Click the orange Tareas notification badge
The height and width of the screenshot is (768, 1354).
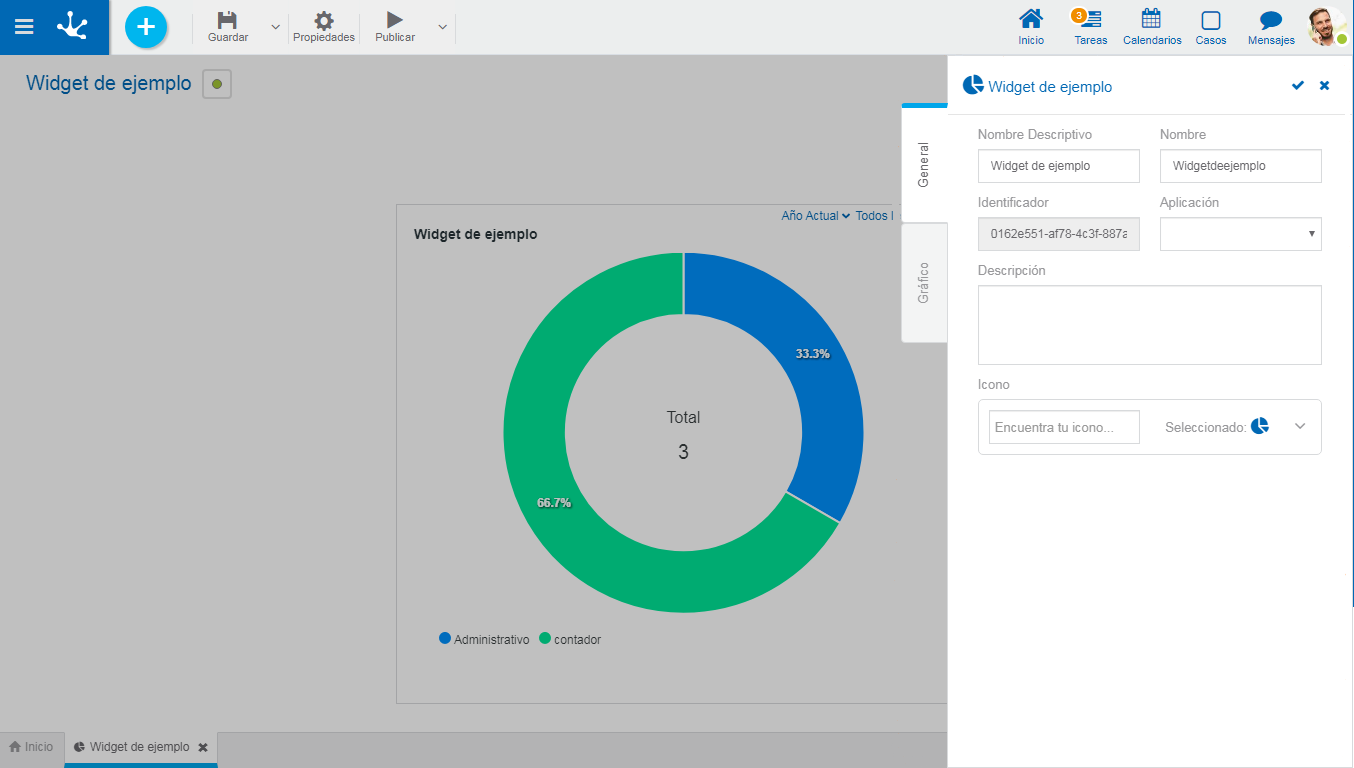tap(1079, 15)
